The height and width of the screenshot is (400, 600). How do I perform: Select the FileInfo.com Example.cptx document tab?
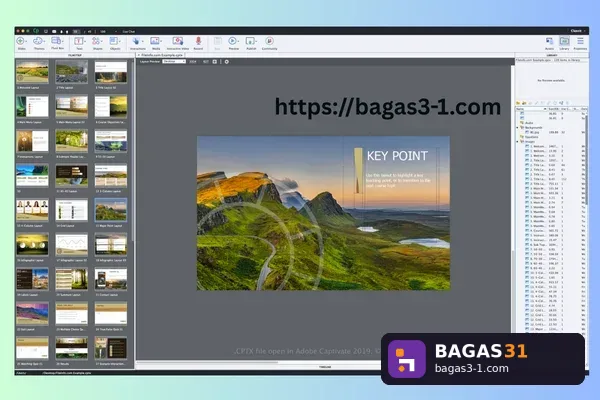coord(161,56)
